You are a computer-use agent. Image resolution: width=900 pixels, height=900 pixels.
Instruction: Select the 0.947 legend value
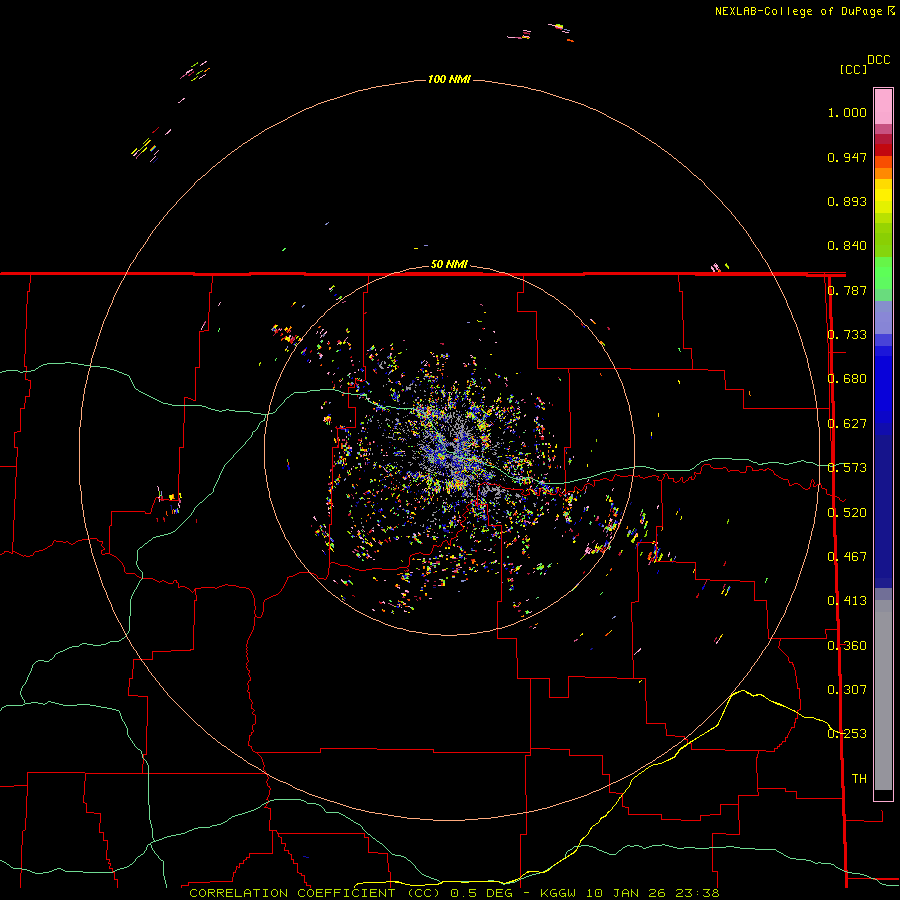pyautogui.click(x=847, y=157)
